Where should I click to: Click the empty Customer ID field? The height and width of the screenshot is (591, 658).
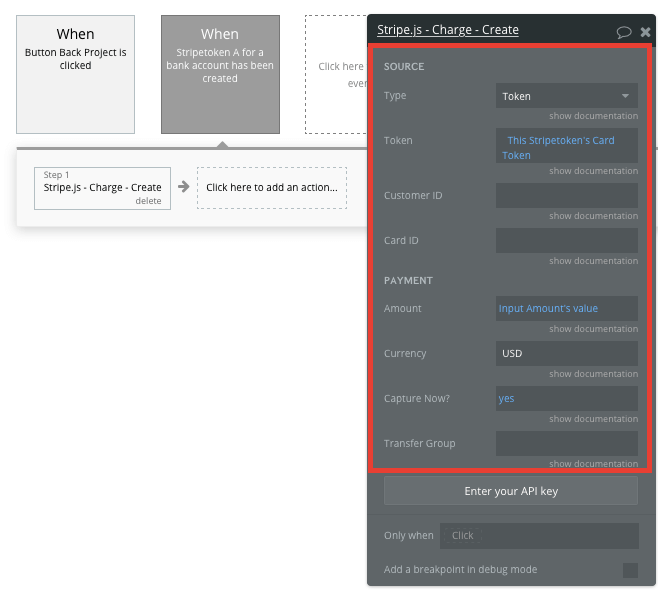click(567, 195)
